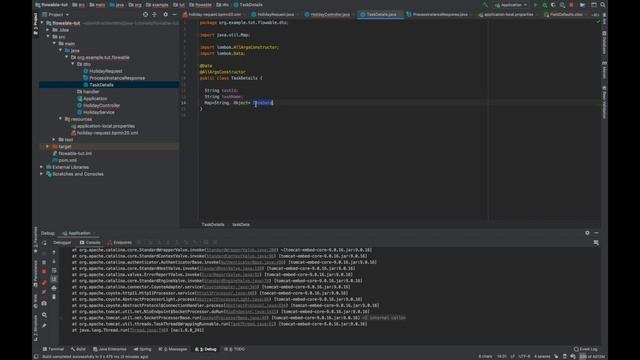
Task: Click Search Everywhere magnifier icon
Action: [602, 5]
